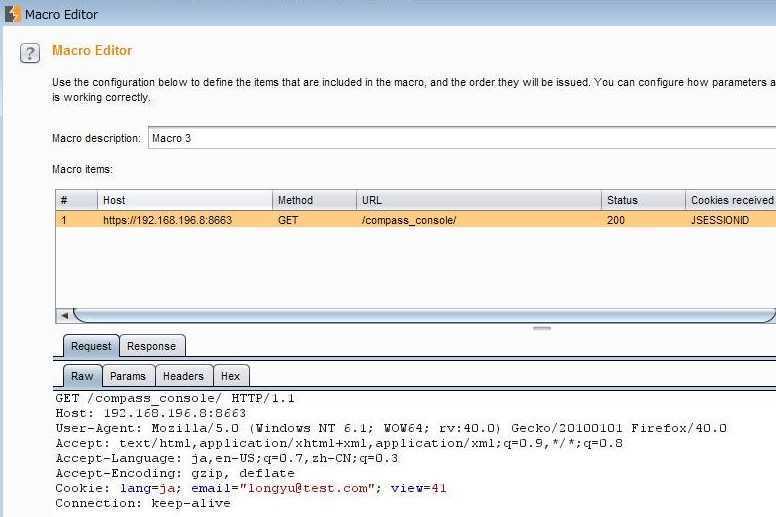Viewport: 776px width, 517px height.
Task: Click the Burp icon in title bar
Action: tap(12, 14)
